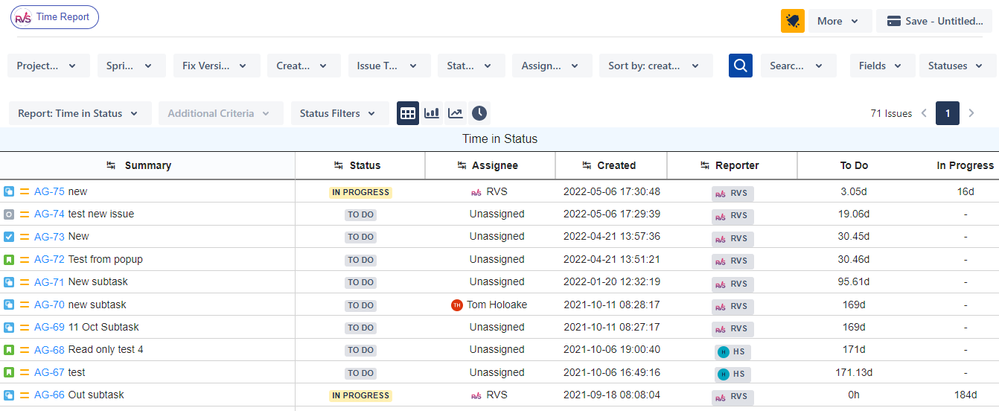Click the task checkbox icon for AG-73
Screen dimensions: 999x411
[x=8, y=237]
